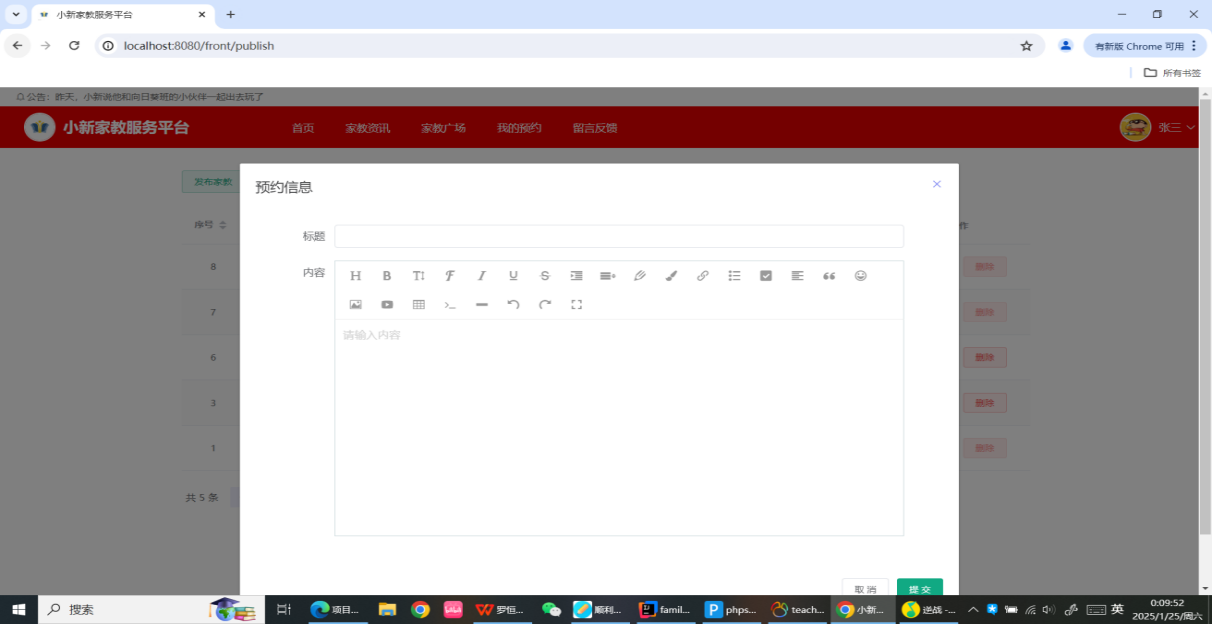Reload the page in Chrome
This screenshot has width=1212, height=624.
coord(74,46)
